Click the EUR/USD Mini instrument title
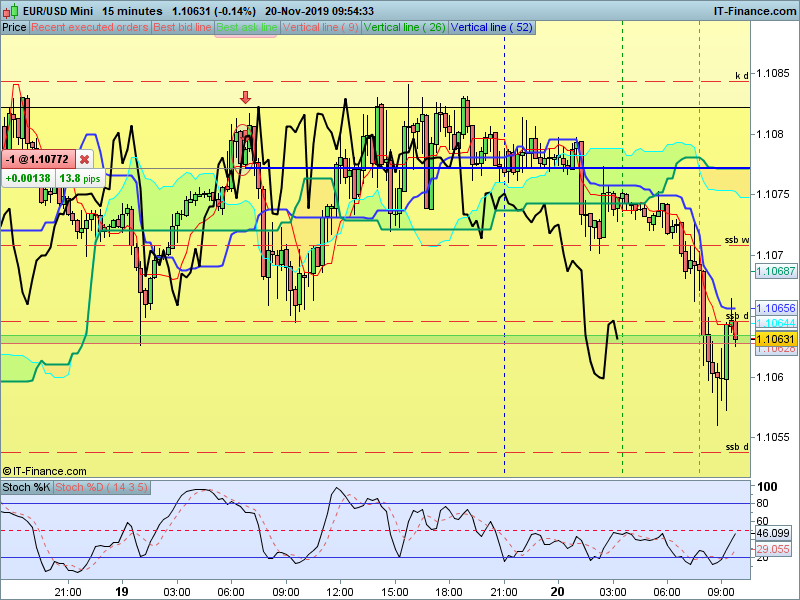This screenshot has width=800, height=600. (x=58, y=11)
